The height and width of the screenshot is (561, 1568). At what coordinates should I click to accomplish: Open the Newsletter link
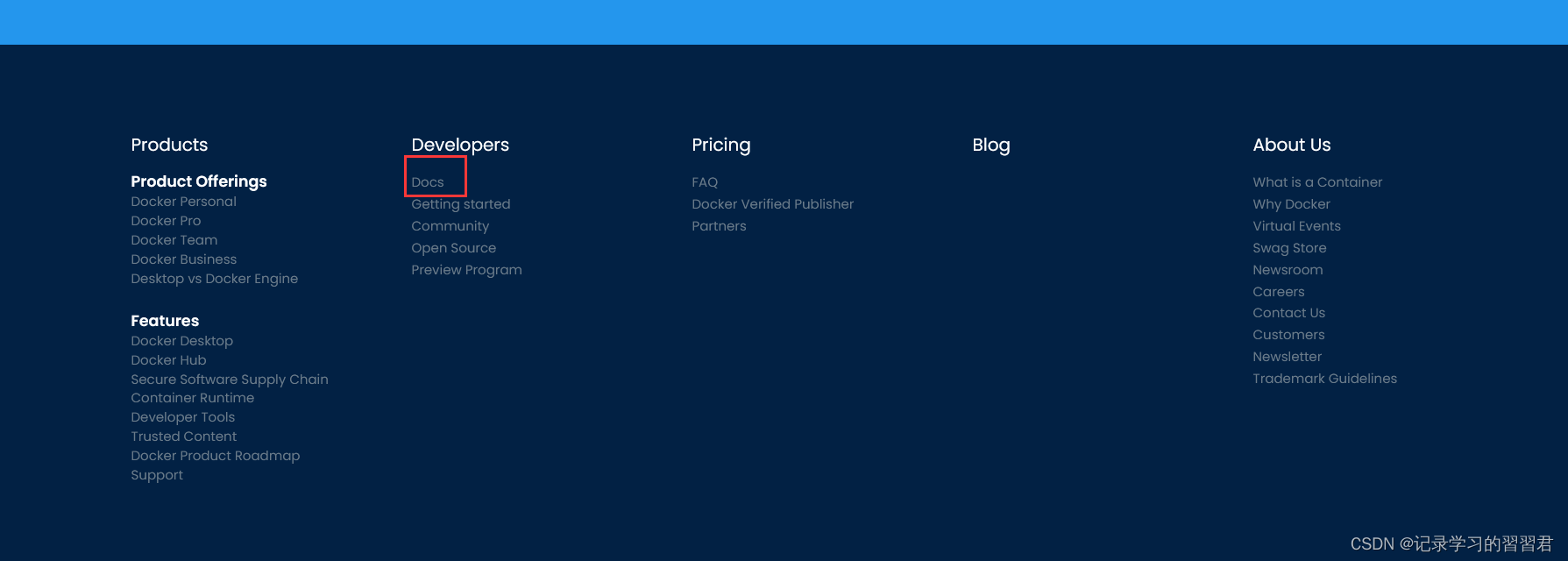pos(1287,357)
